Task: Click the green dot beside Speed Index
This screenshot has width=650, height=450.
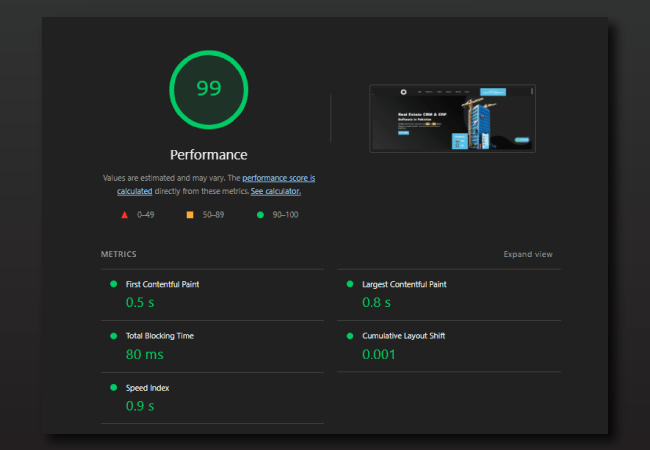Action: click(113, 387)
